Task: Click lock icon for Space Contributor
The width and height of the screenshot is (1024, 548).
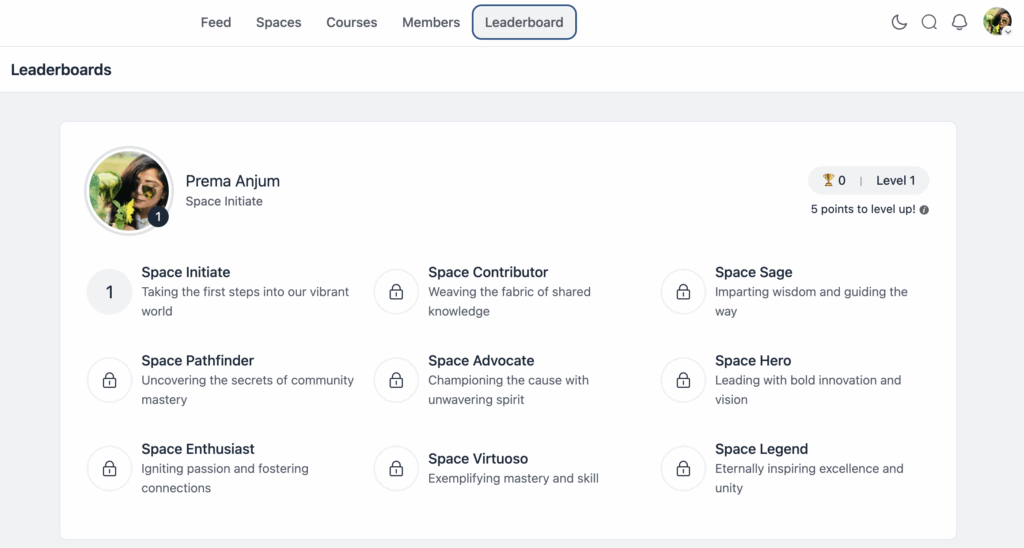Action: point(396,291)
